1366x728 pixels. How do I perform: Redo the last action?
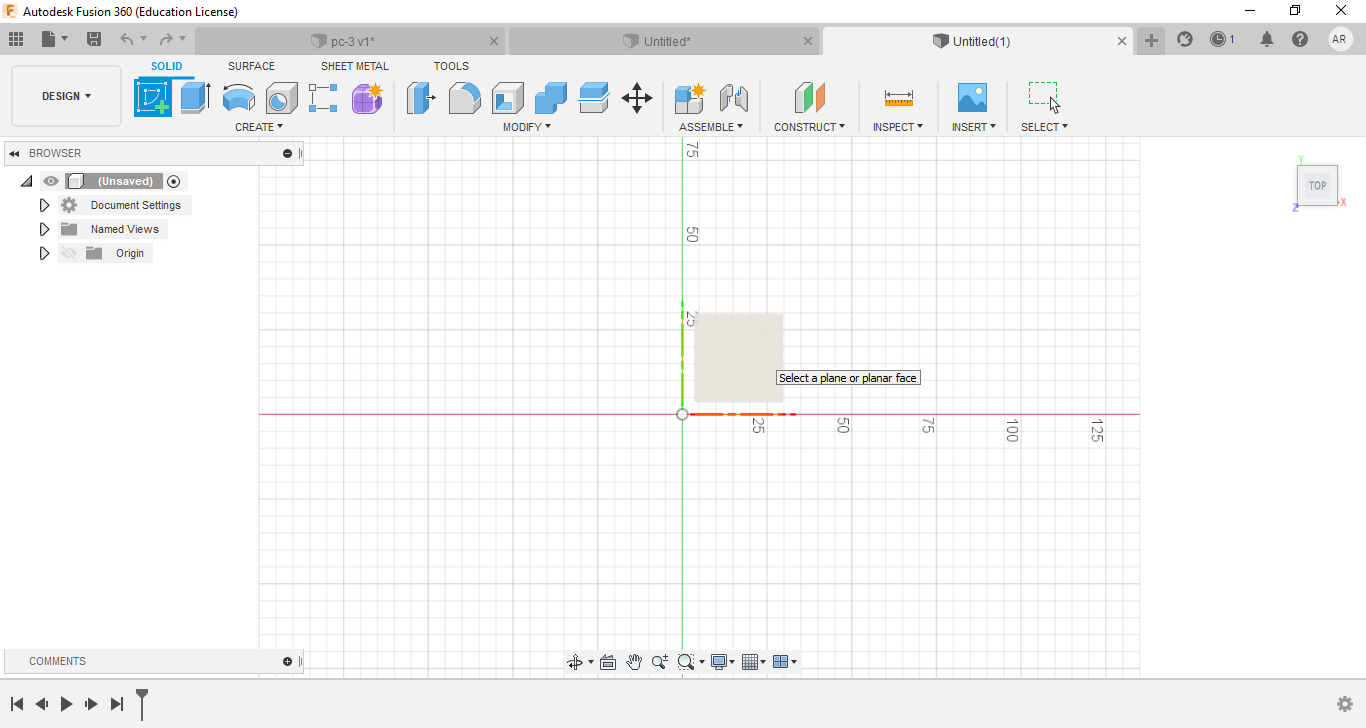(x=166, y=39)
